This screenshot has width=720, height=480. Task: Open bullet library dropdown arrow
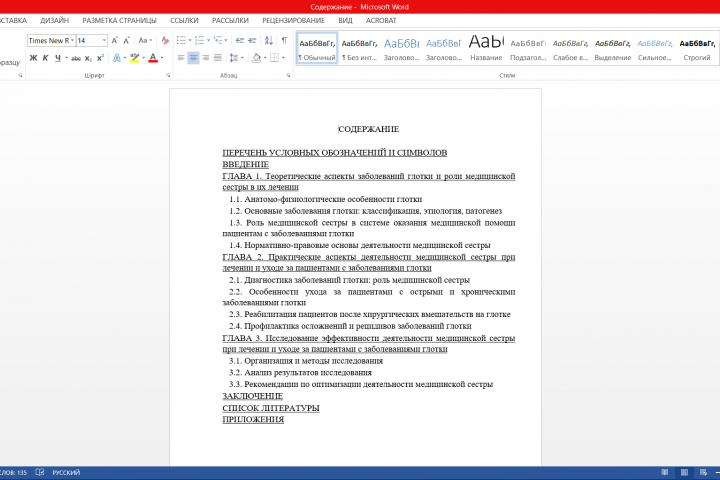[190, 40]
